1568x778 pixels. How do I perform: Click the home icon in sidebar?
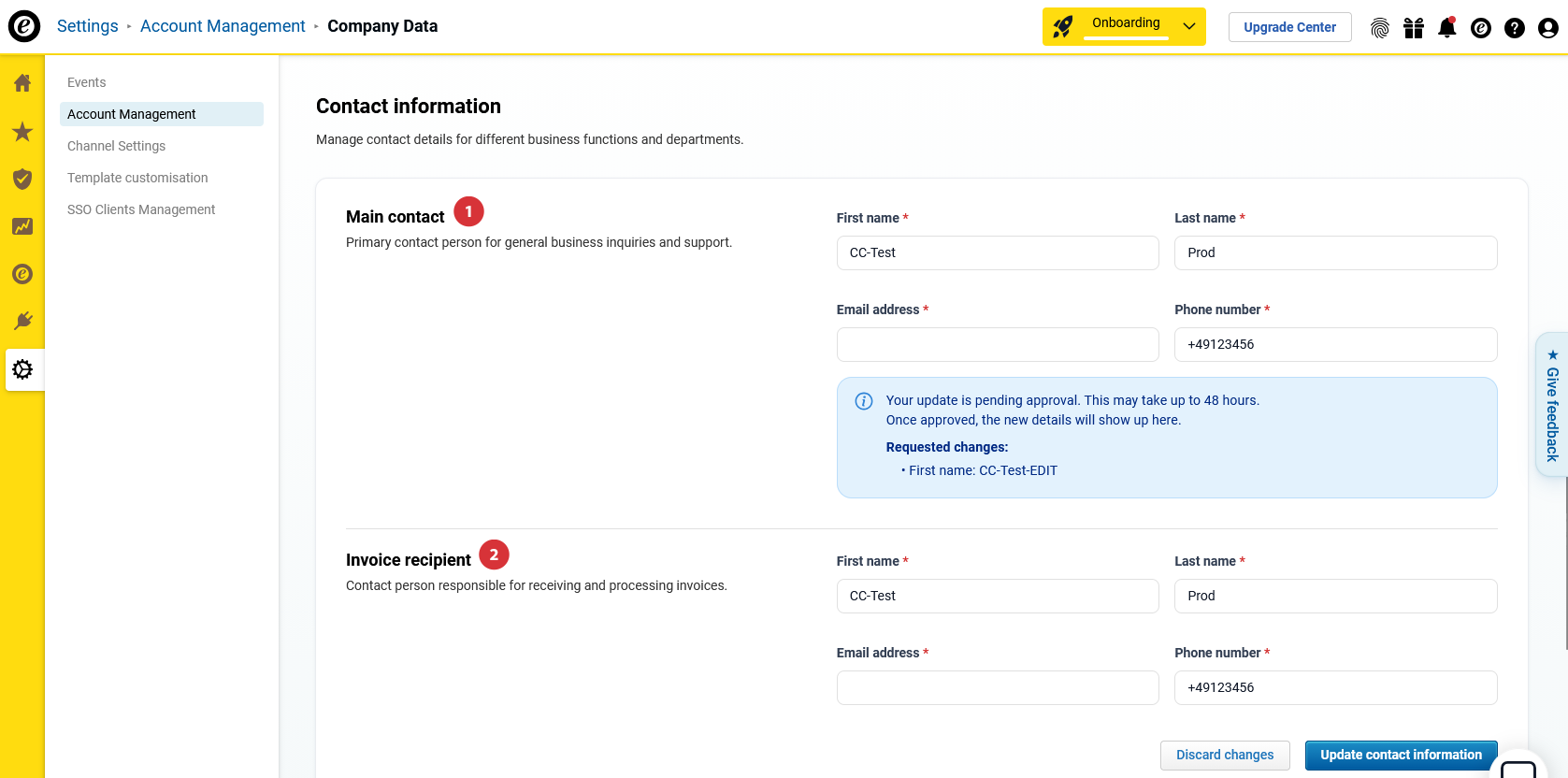[x=22, y=83]
